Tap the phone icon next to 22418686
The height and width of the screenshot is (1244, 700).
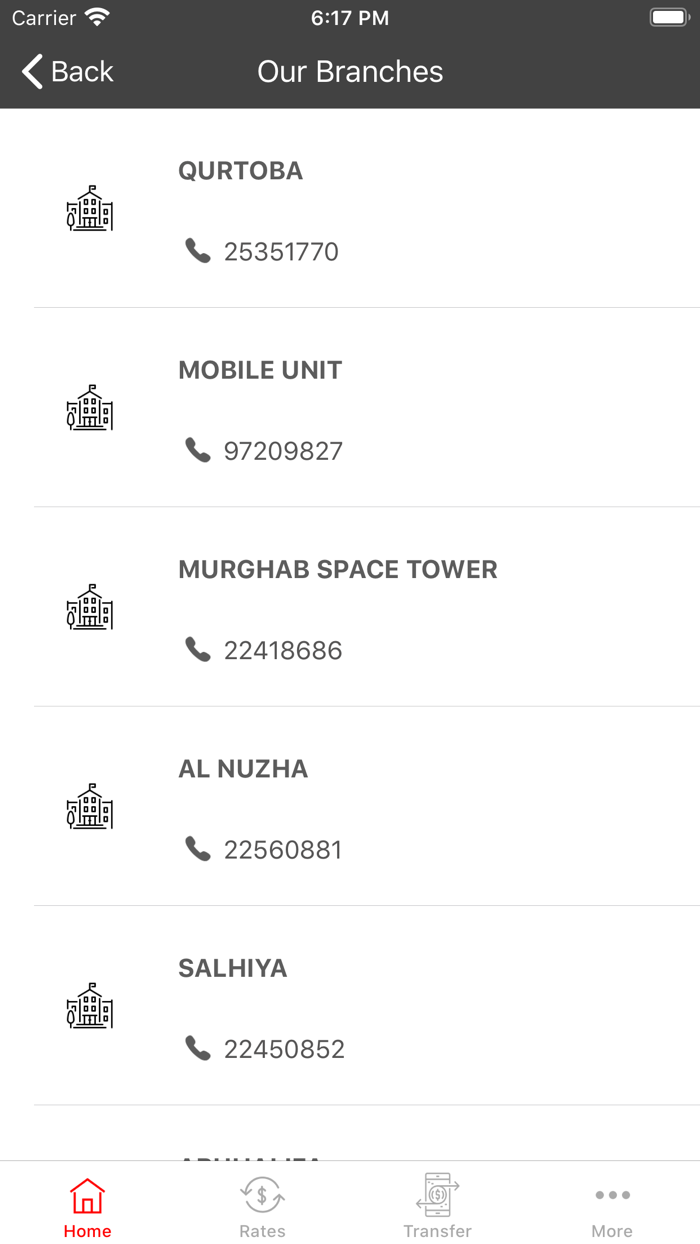tap(197, 650)
